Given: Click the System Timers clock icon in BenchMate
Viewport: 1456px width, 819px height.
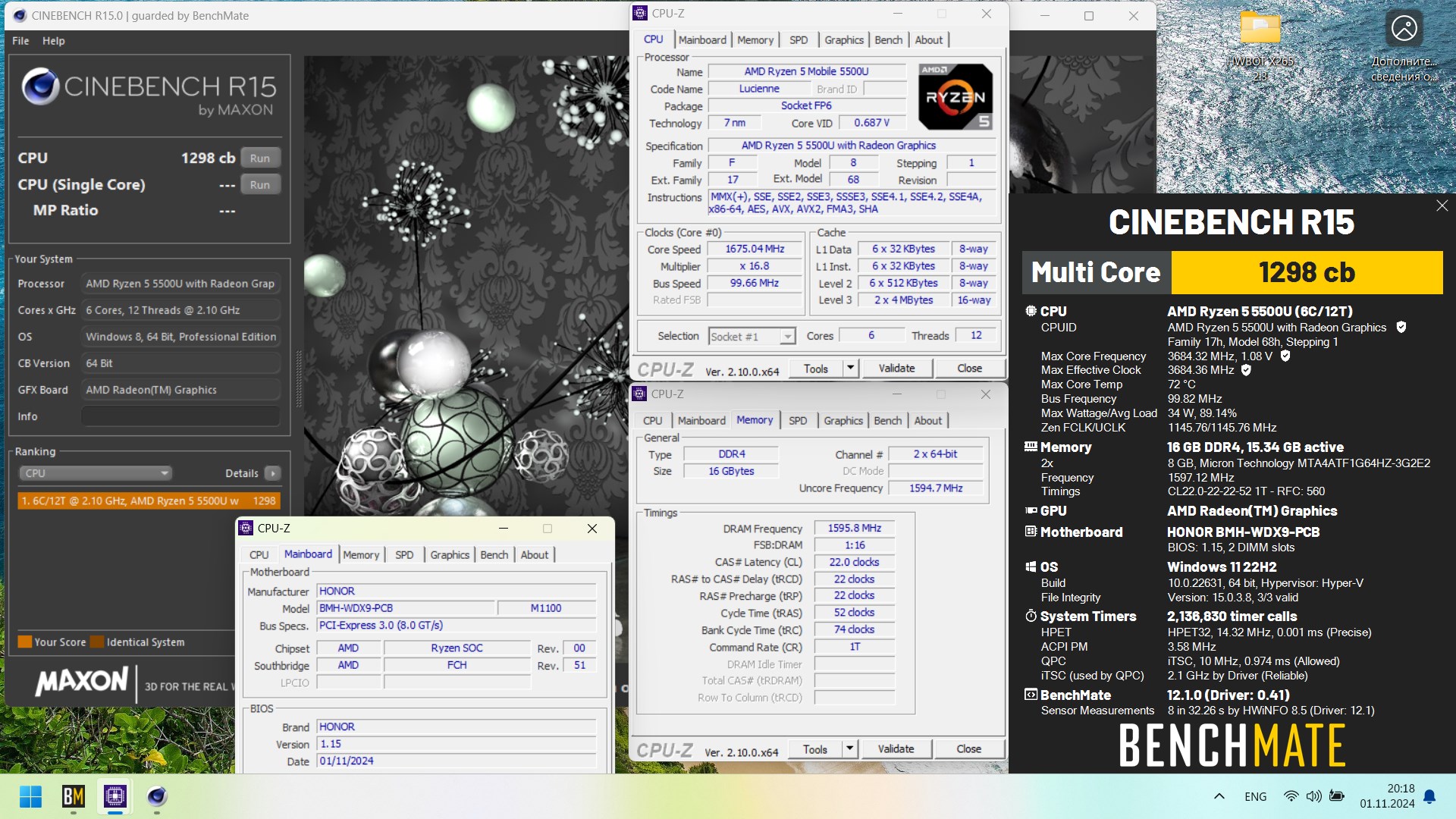Looking at the screenshot, I should pos(1031,616).
